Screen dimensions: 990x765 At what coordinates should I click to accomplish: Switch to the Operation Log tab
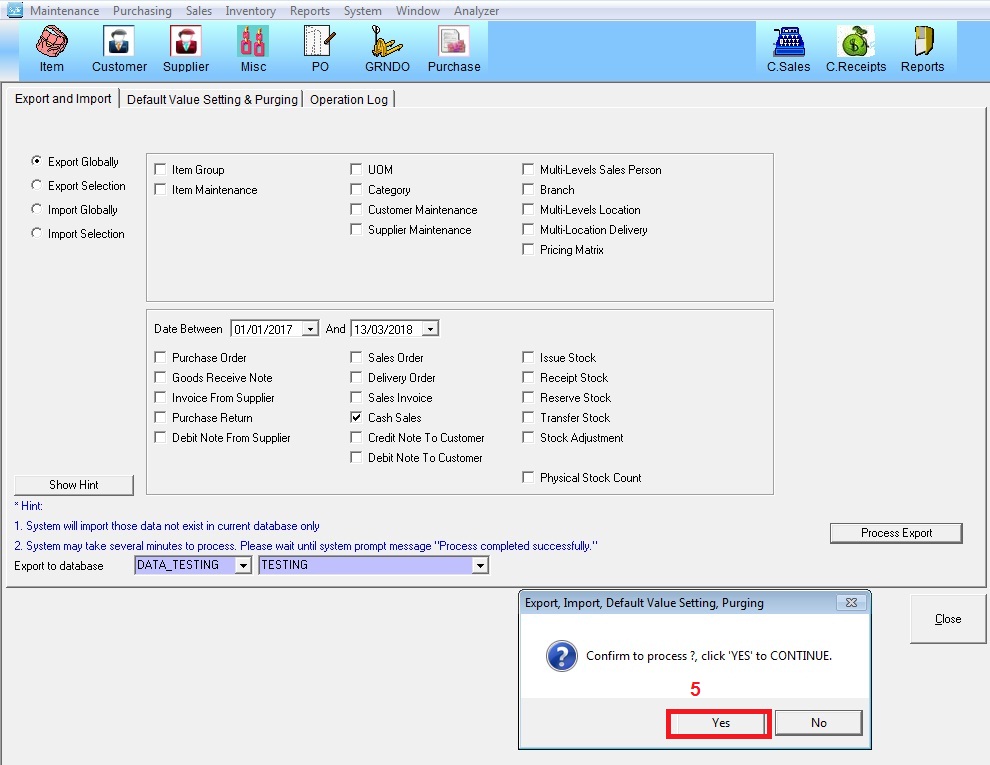[349, 99]
